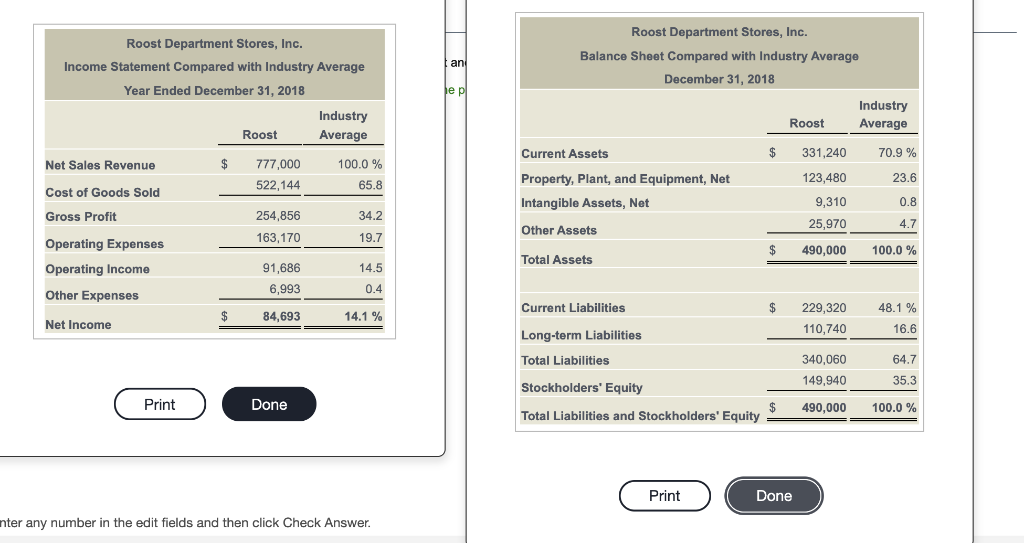Select the 70.9 % industry average value
Image resolution: width=1024 pixels, height=543 pixels.
(897, 152)
